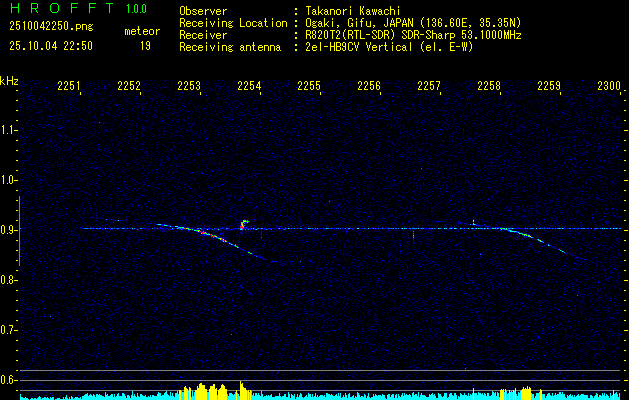
Task: Click the 2el-HB9CV Vertical antenna text
Action: 390,47
